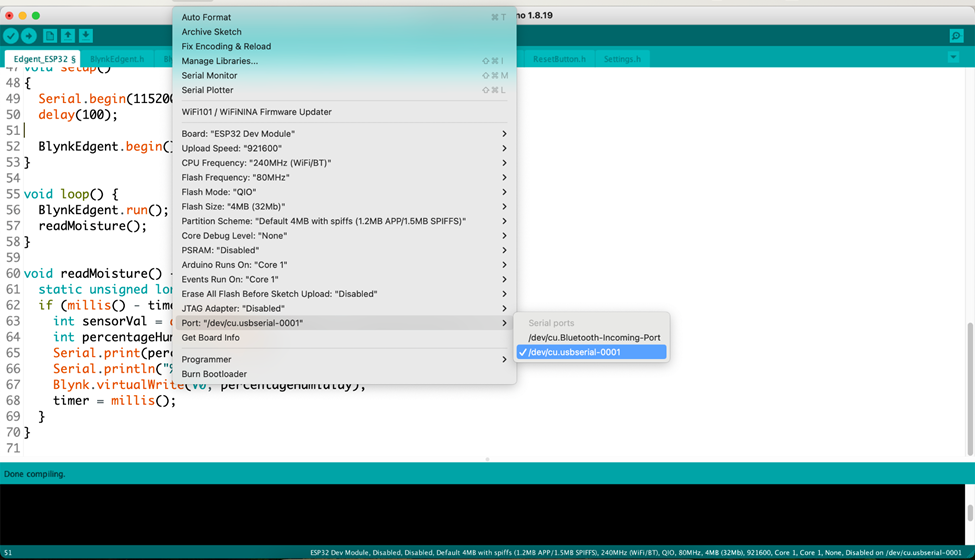Switch to the Edgent_ESP32 tab
This screenshot has height=560, width=975.
(x=44, y=59)
